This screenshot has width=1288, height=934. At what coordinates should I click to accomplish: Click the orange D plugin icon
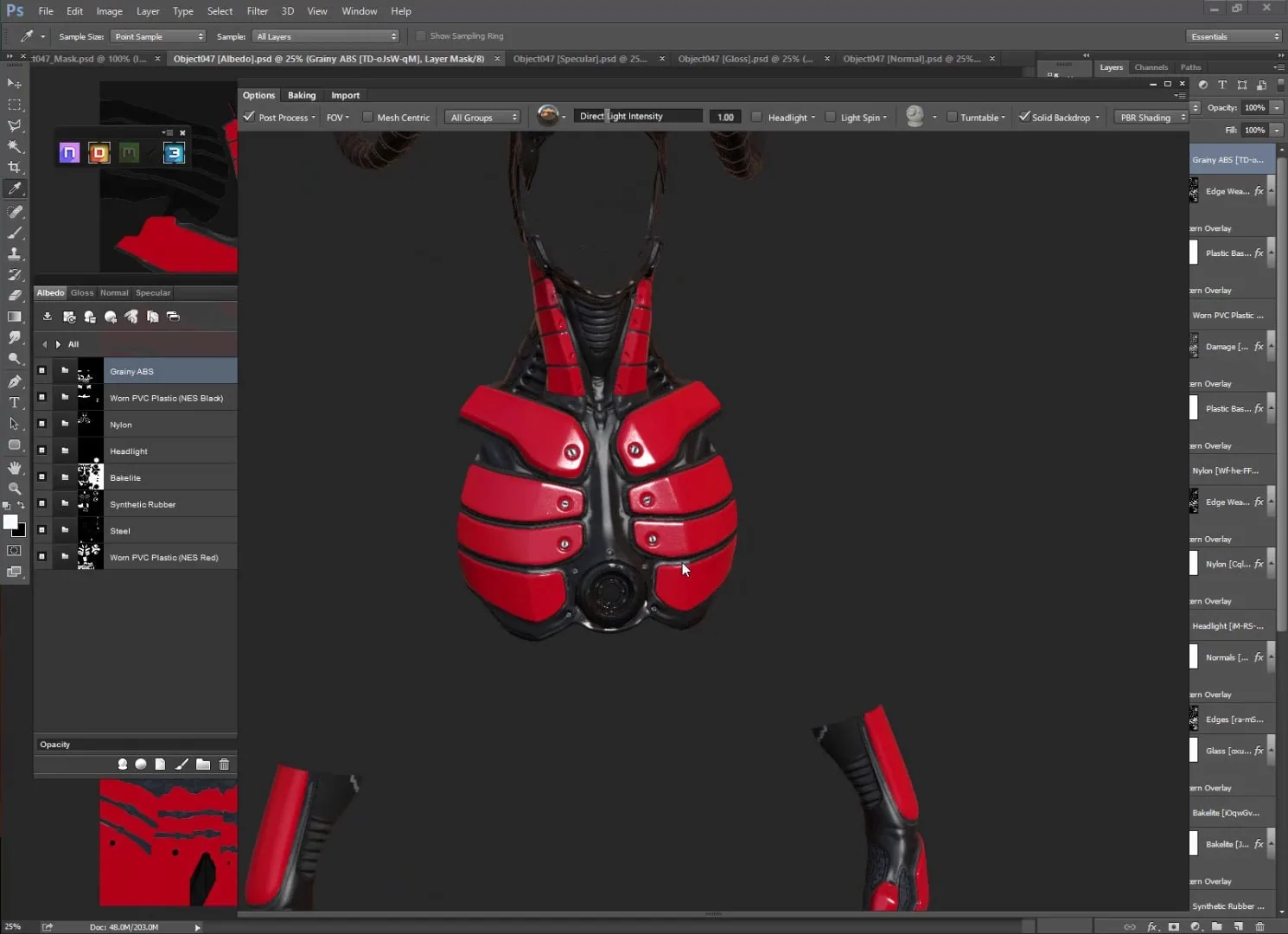coord(99,153)
